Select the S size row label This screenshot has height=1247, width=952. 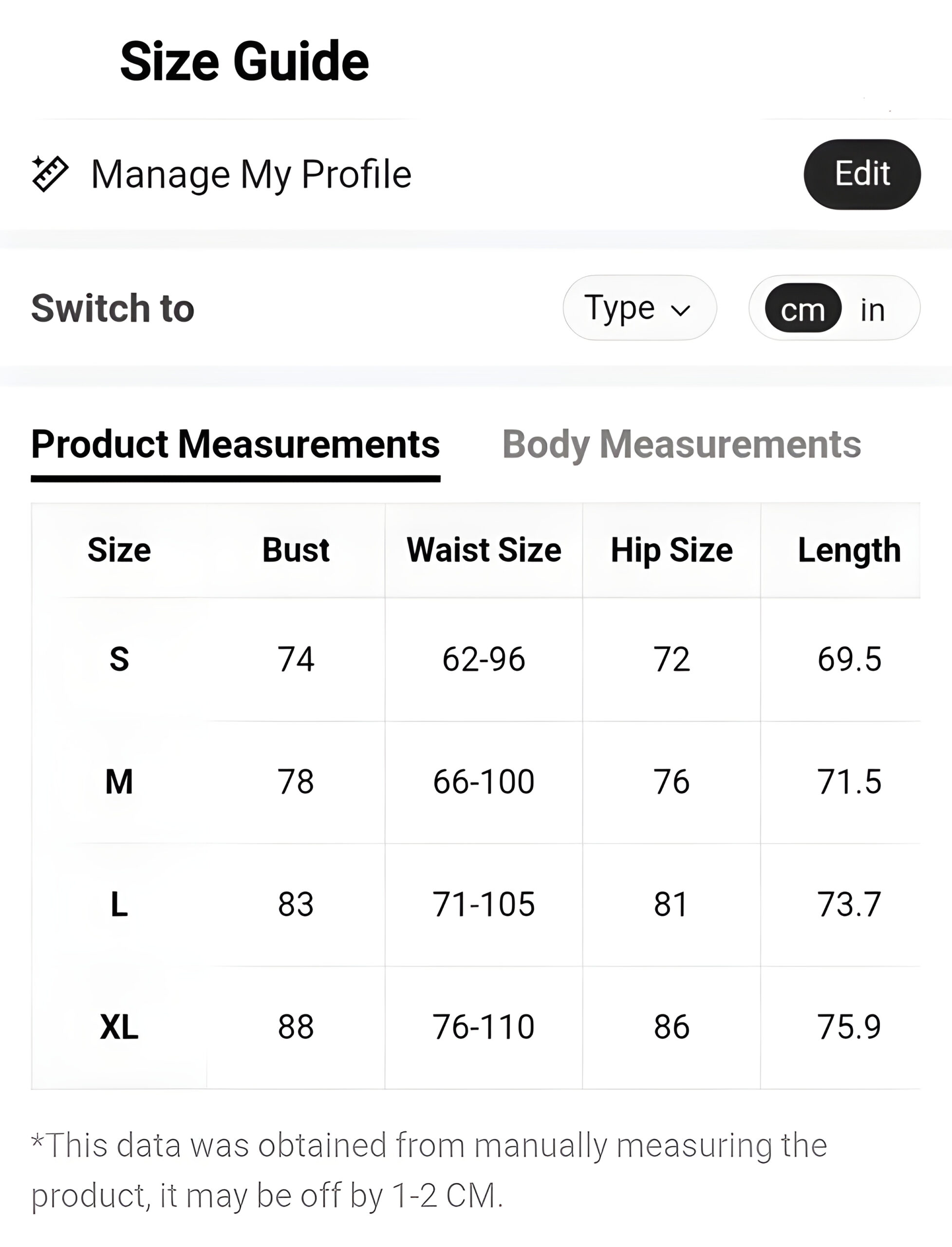119,659
